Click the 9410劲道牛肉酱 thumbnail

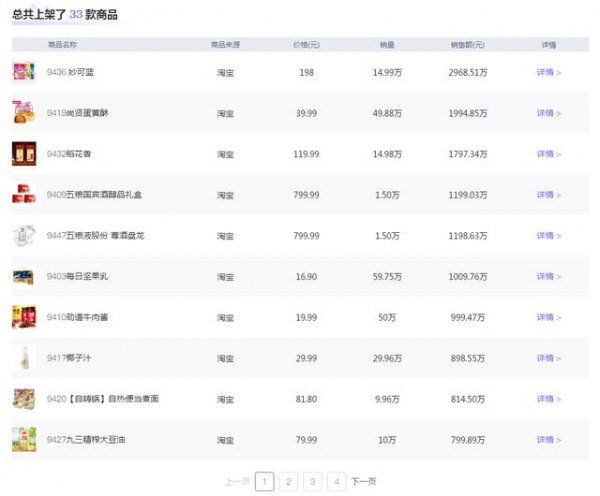(x=24, y=317)
